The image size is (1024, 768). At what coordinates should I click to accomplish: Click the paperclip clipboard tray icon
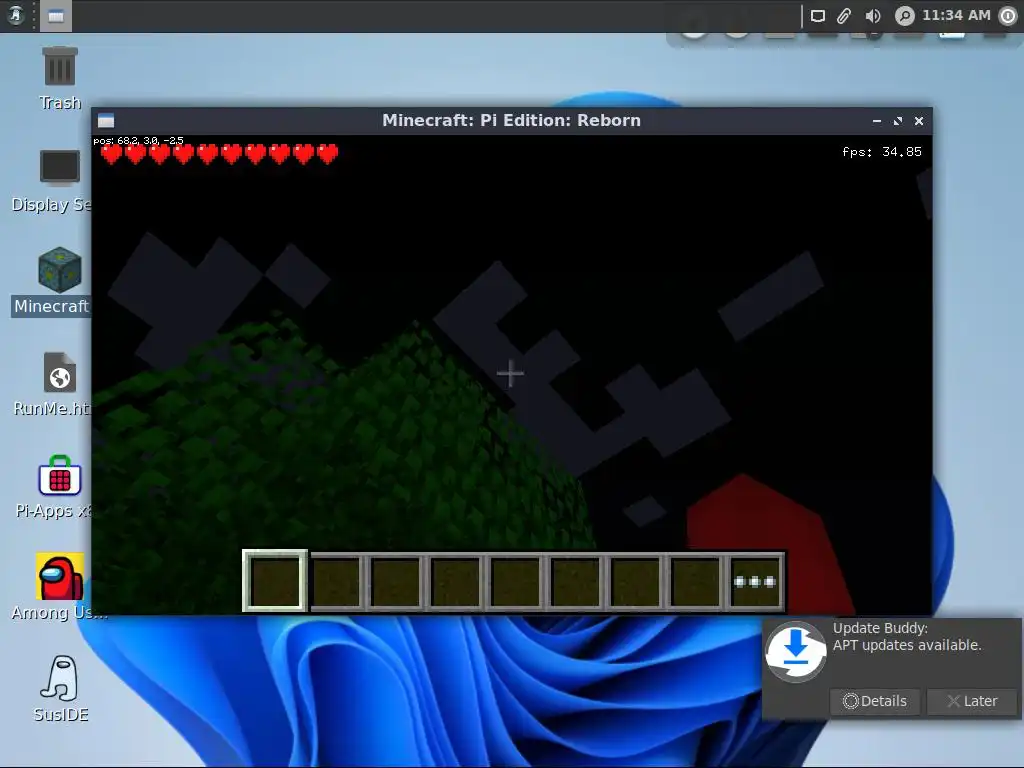click(844, 16)
